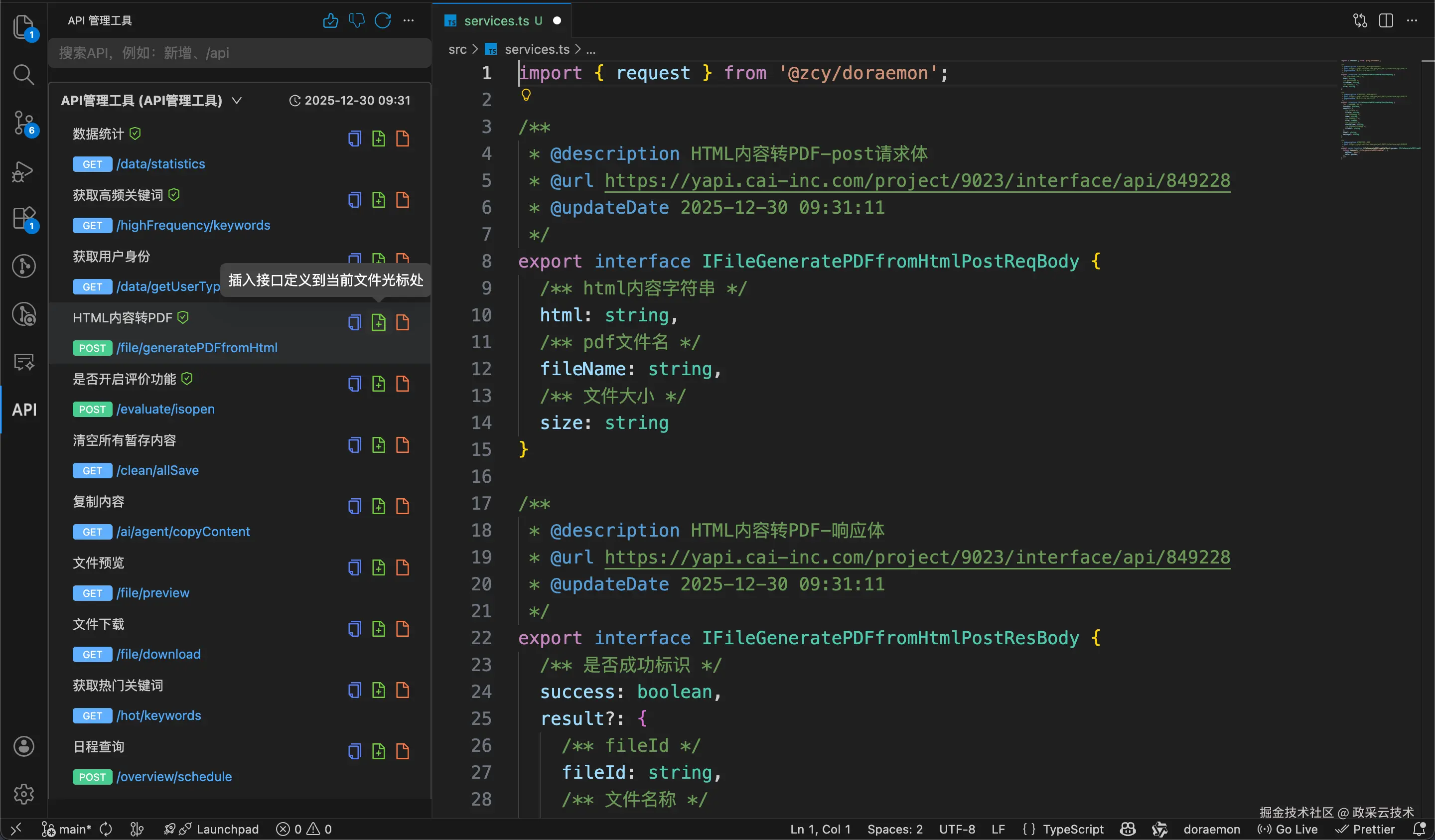The width and height of the screenshot is (1435, 840).
Task: Open the API panel's more actions menu
Action: (409, 21)
